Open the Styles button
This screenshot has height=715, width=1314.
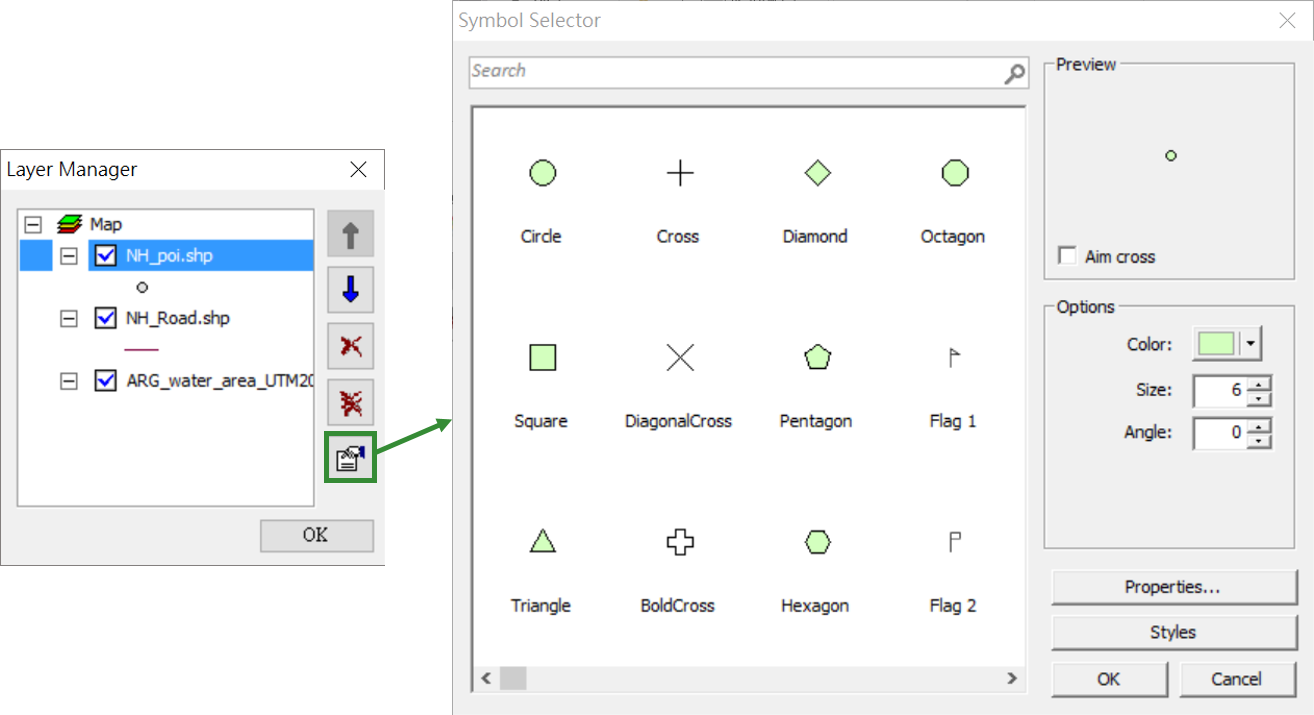tap(1172, 633)
